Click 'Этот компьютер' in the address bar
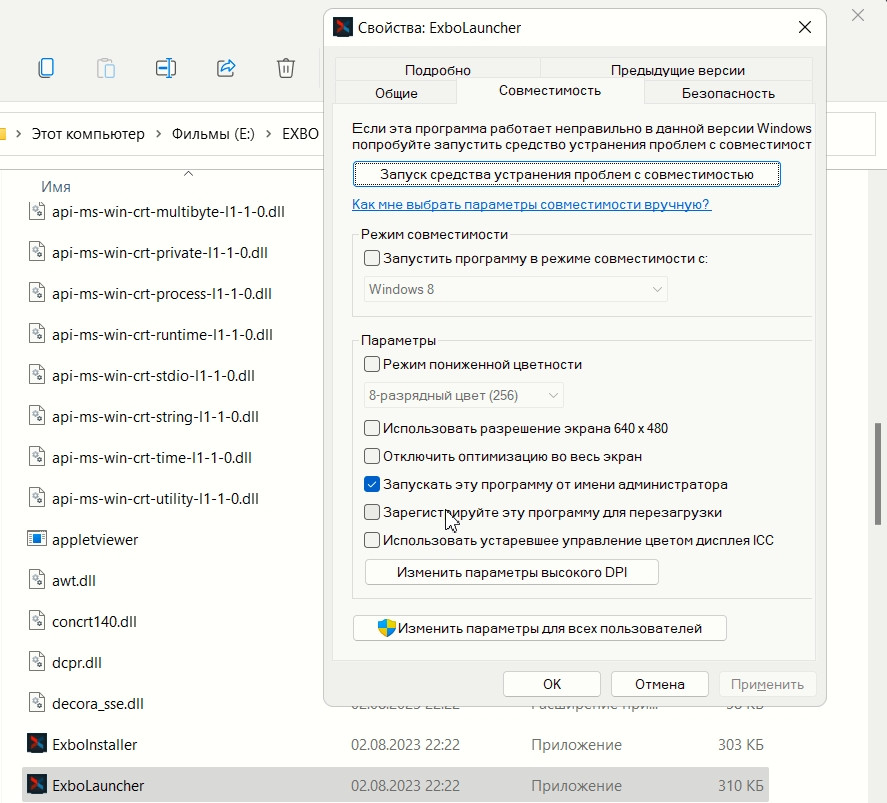The width and height of the screenshot is (887, 803). click(88, 133)
